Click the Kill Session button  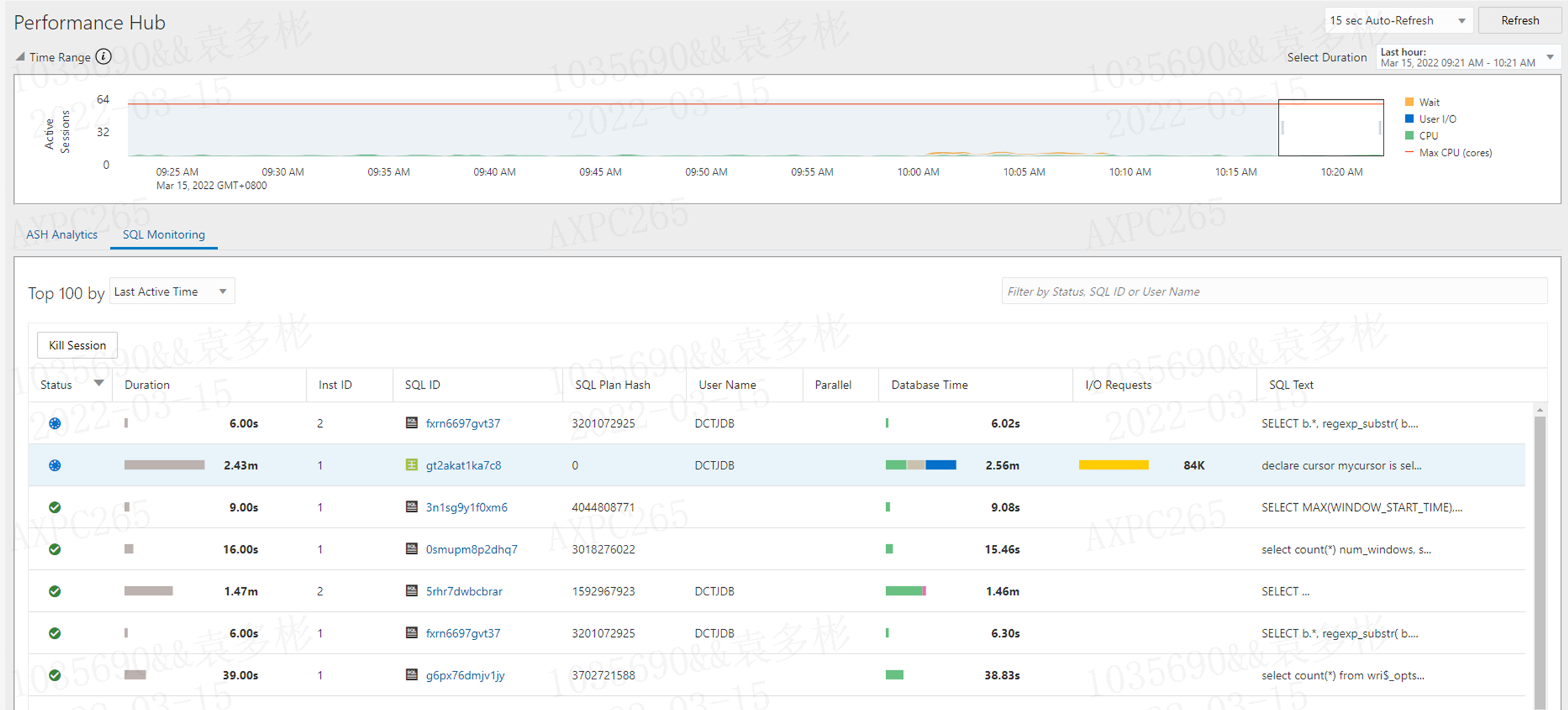(x=77, y=345)
